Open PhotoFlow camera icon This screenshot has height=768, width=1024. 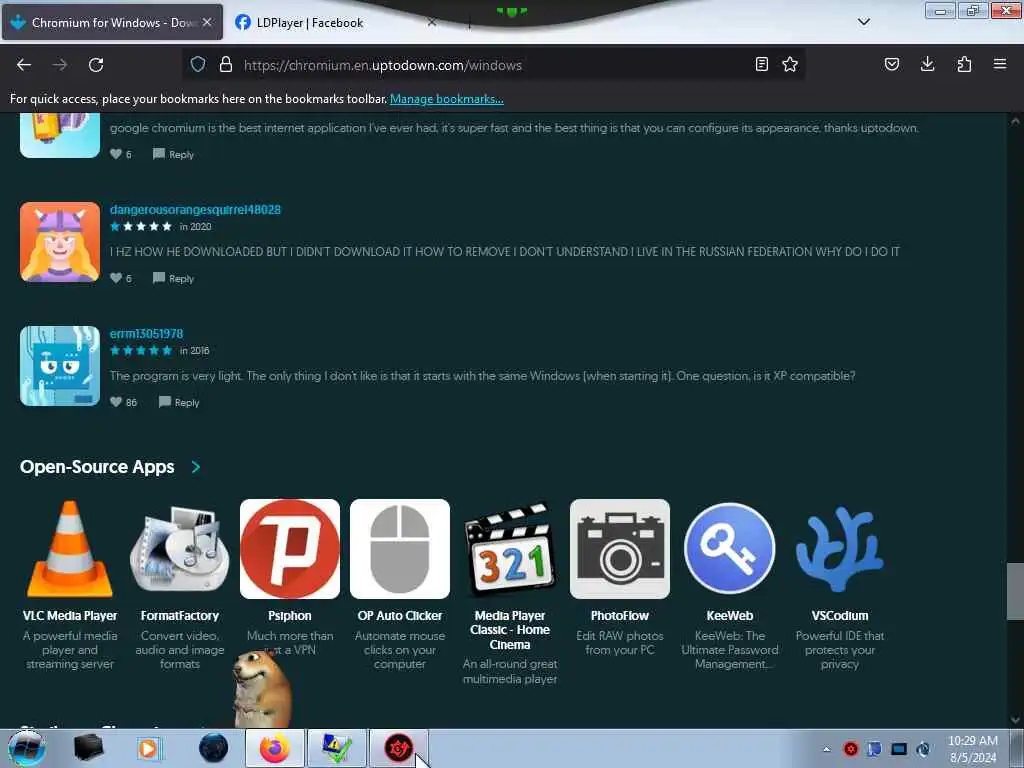coord(620,549)
